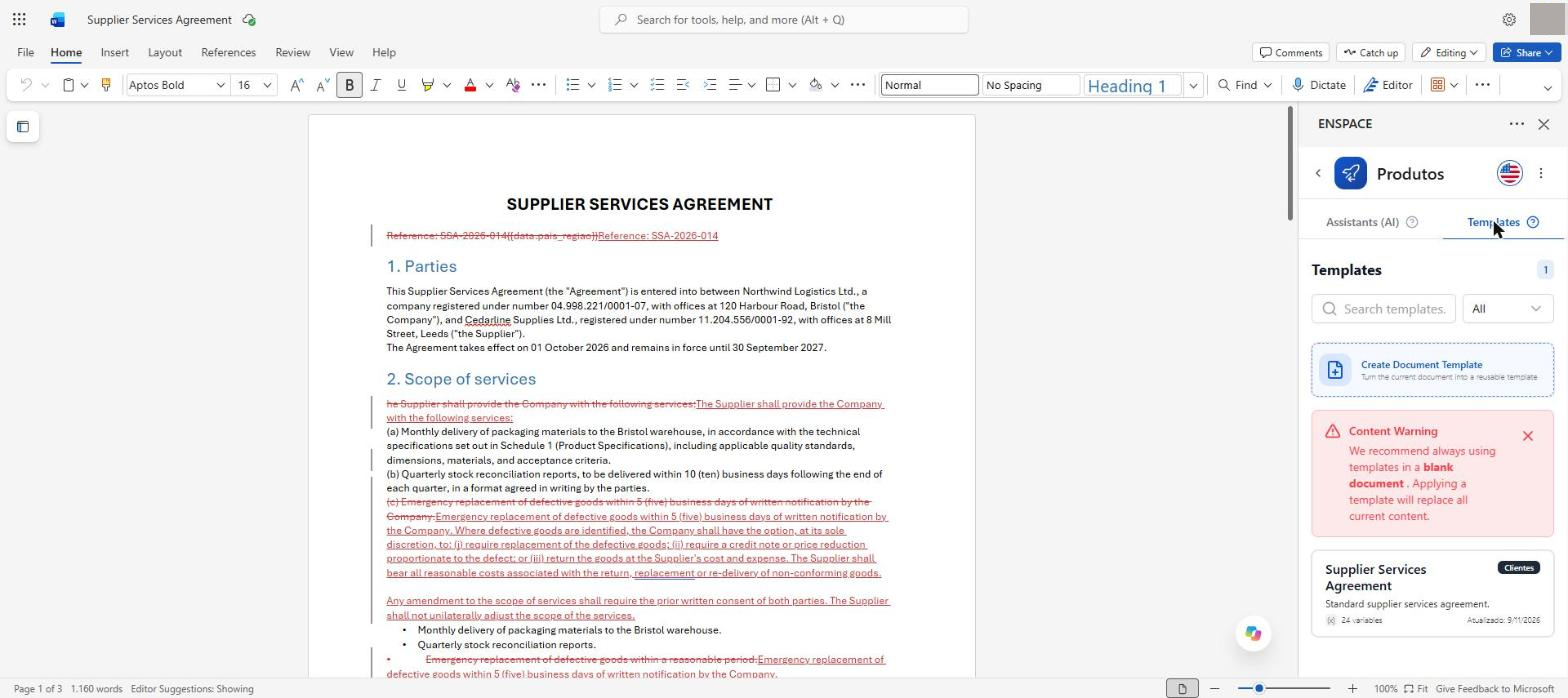Click the Share button
This screenshot has height=698, width=1568.
(1526, 52)
